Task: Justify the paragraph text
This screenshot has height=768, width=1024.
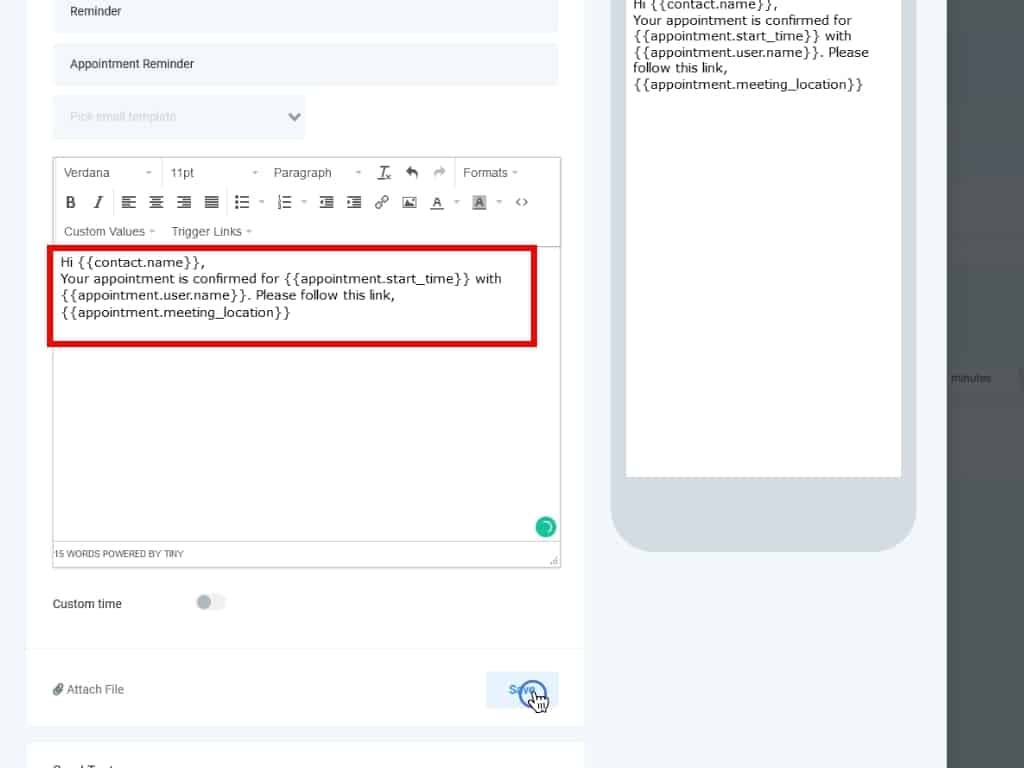Action: tap(211, 202)
